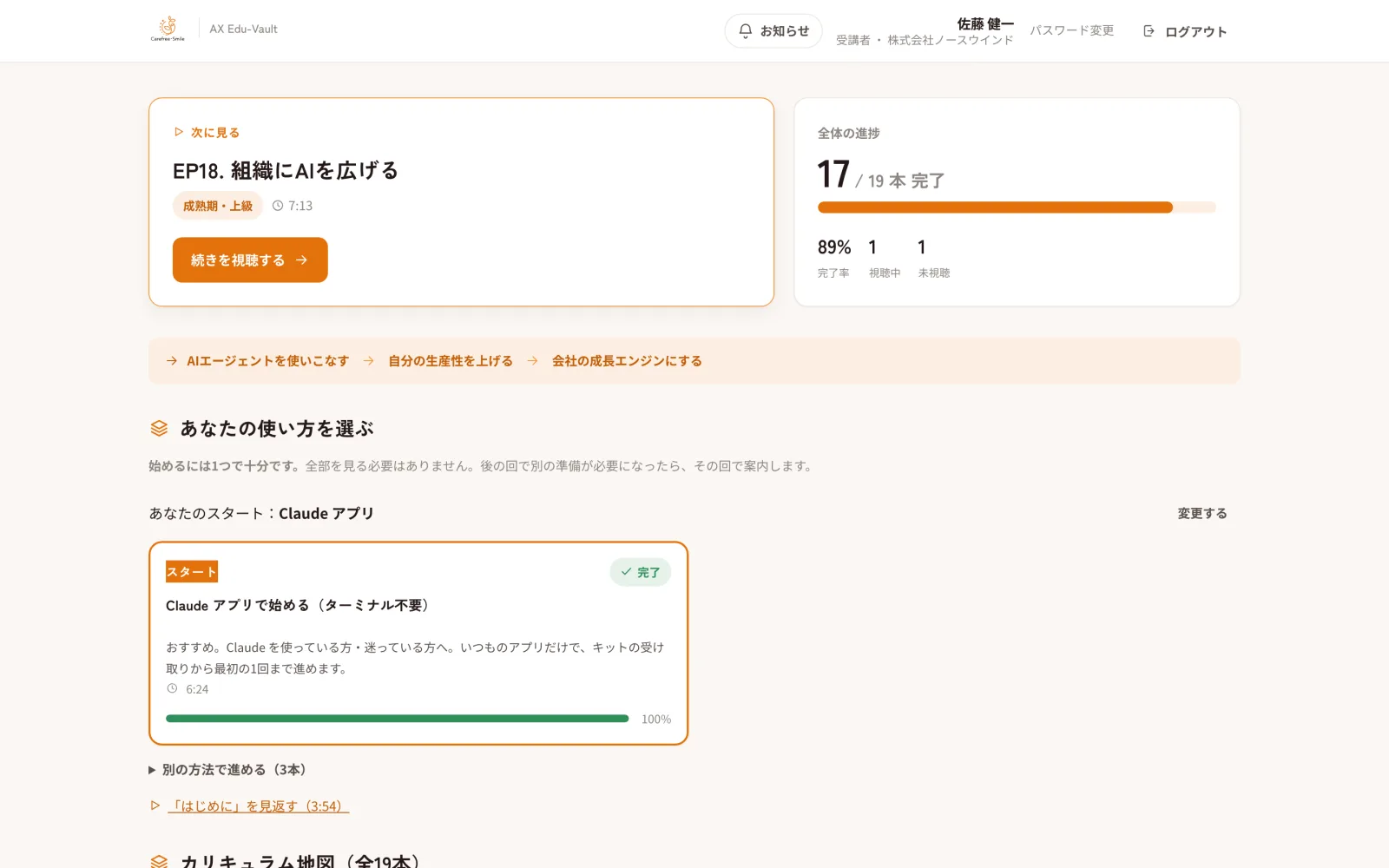Click layers icon beside カリキュラム地図
Viewport: 1389px width, 868px height.
pos(159,862)
